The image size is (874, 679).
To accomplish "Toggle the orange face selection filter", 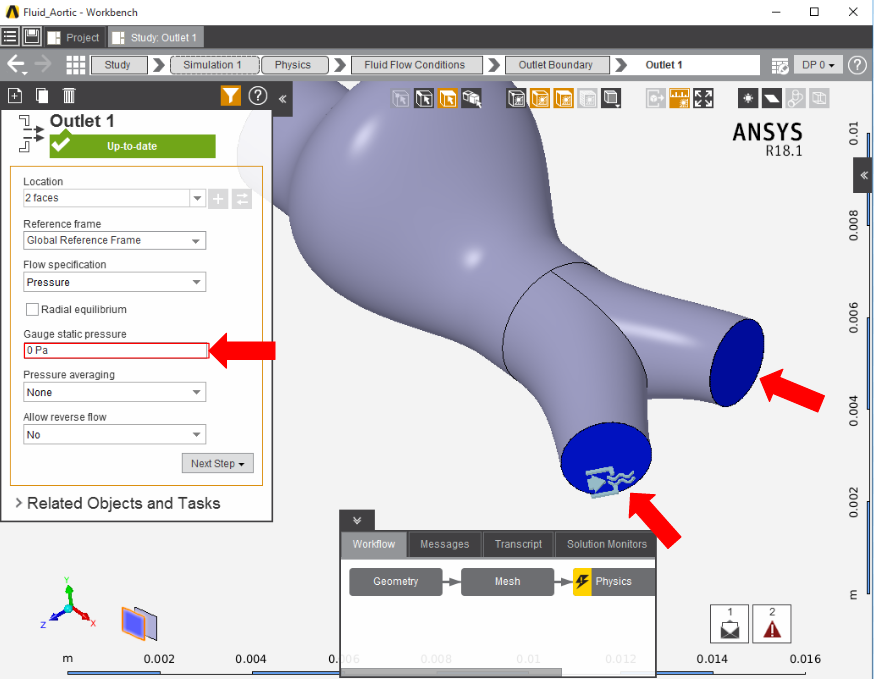I will coord(447,99).
